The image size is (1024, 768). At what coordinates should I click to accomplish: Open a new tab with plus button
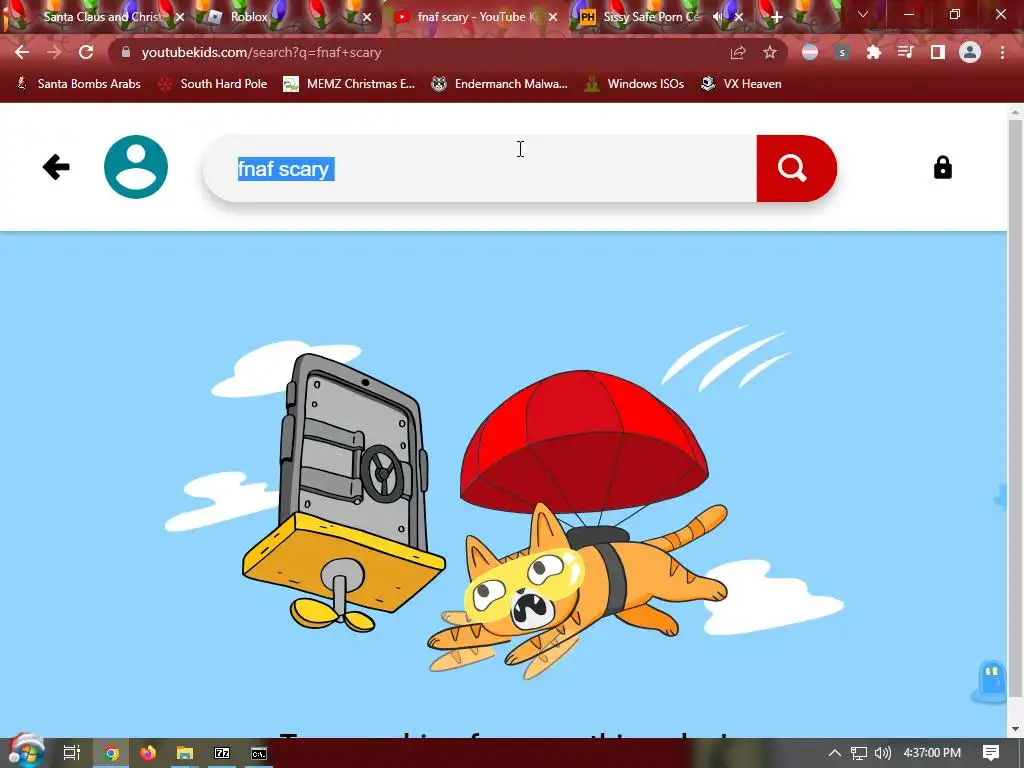click(776, 18)
